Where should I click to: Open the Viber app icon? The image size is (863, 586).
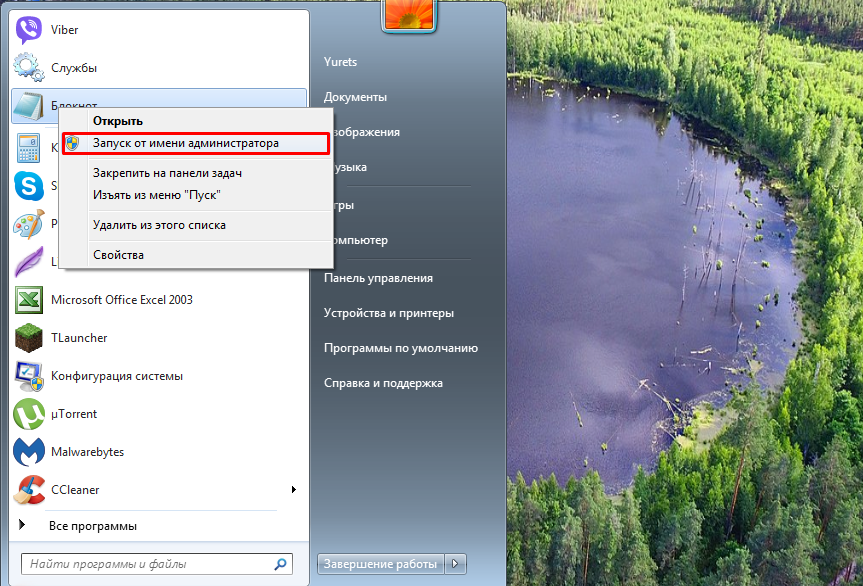tap(29, 30)
